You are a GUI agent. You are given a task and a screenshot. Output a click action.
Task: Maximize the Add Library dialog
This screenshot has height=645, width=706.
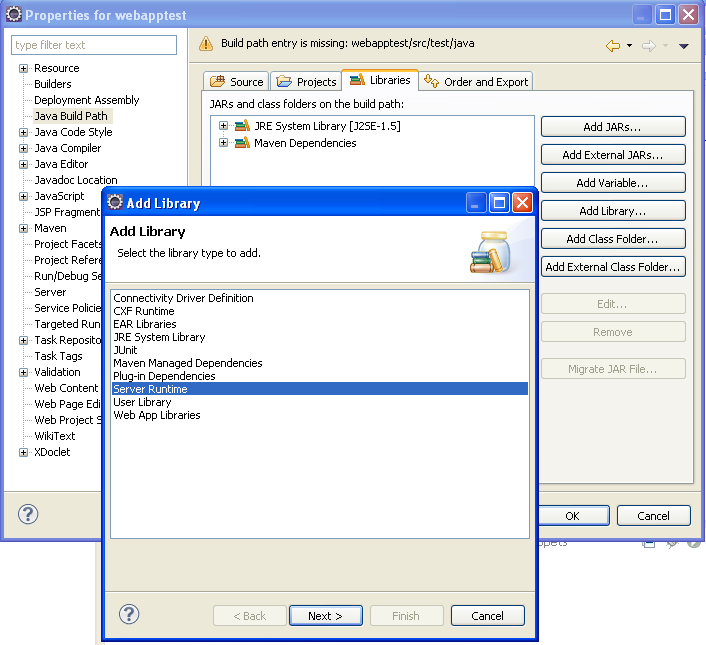click(499, 203)
